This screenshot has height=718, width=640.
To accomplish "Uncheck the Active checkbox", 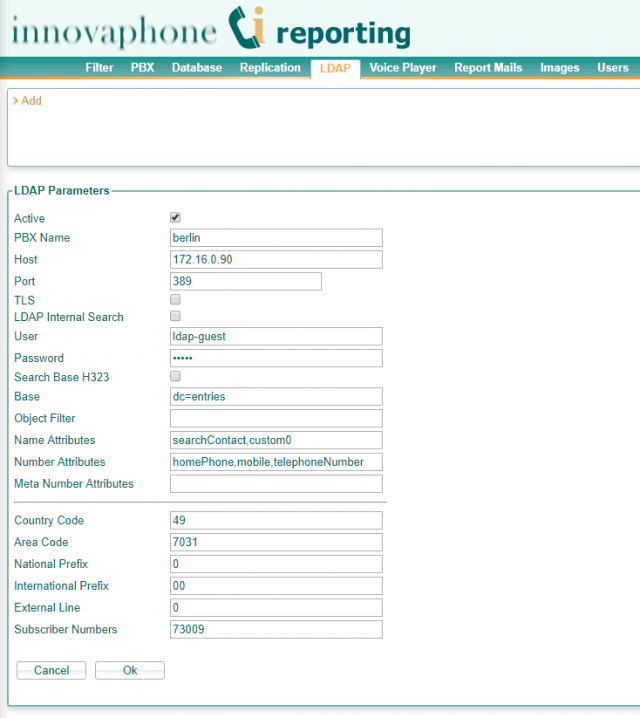I will point(175,217).
